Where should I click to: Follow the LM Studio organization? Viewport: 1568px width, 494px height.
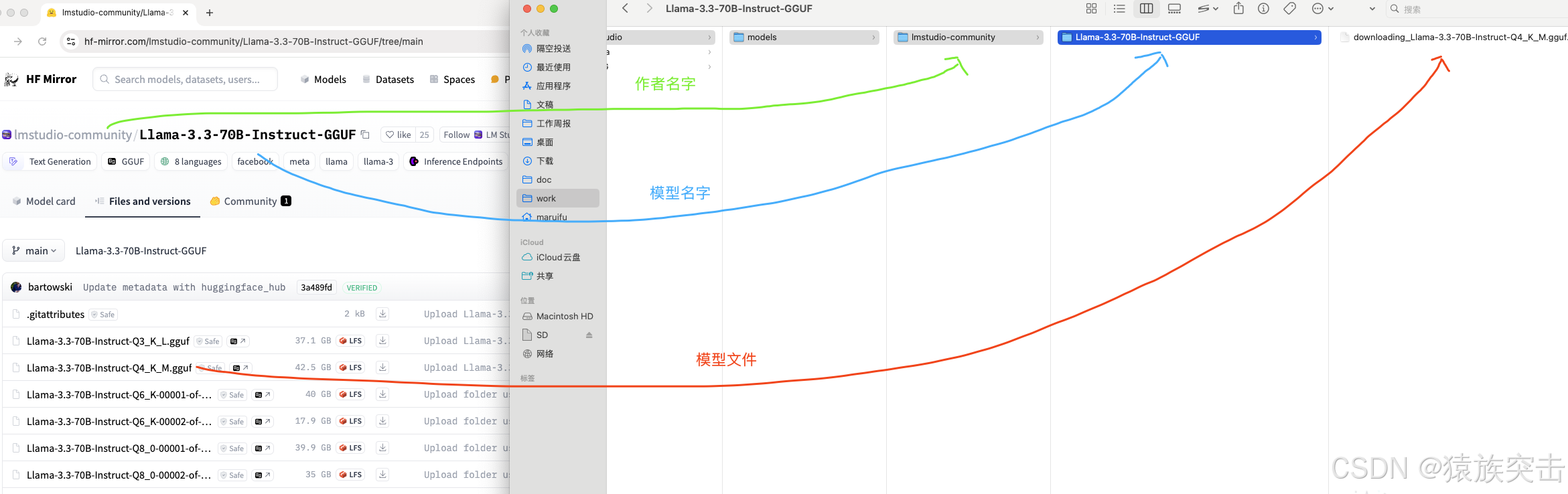pos(456,135)
